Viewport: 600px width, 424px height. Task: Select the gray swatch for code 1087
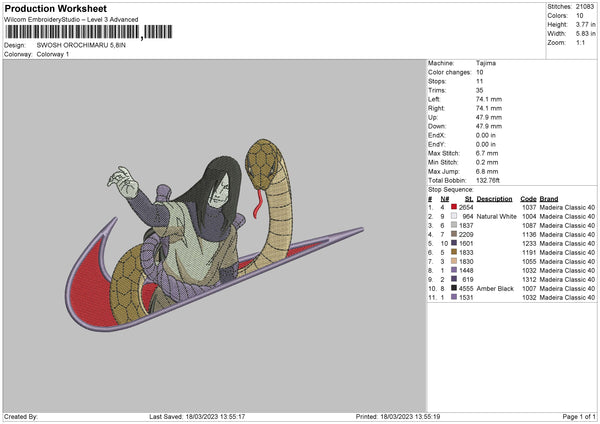click(456, 225)
